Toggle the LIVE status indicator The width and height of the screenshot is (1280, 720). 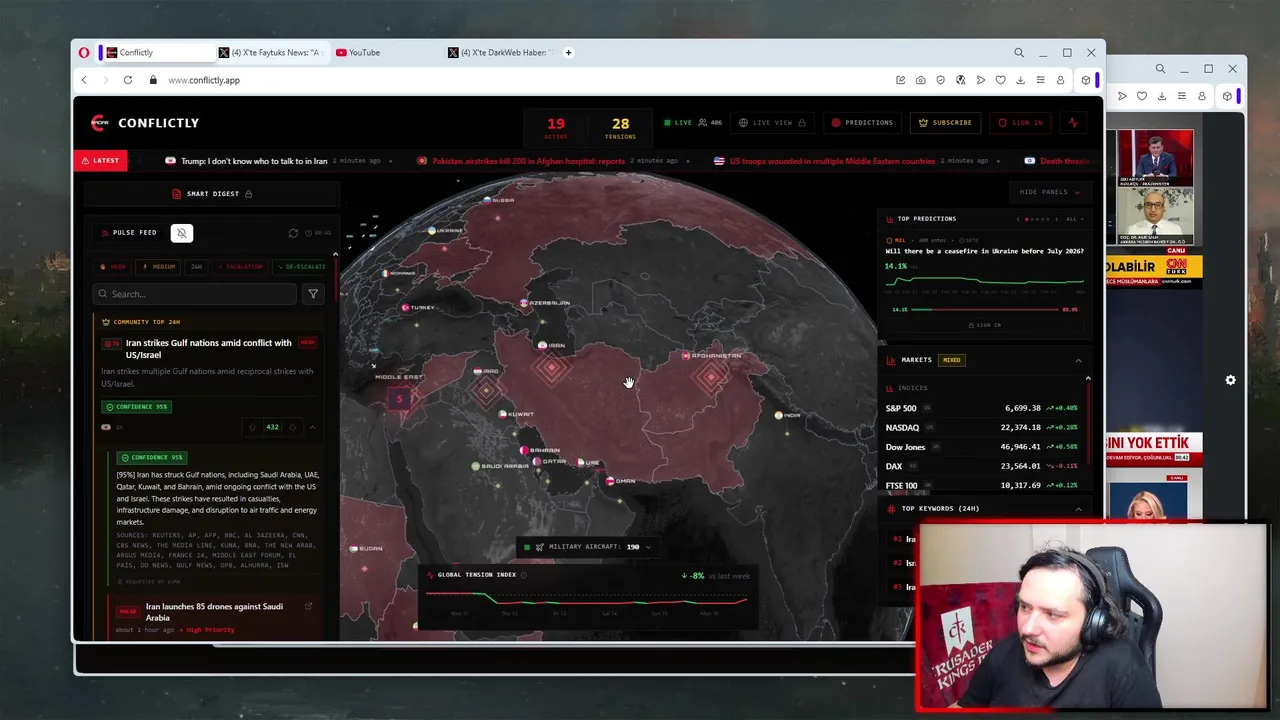click(677, 123)
